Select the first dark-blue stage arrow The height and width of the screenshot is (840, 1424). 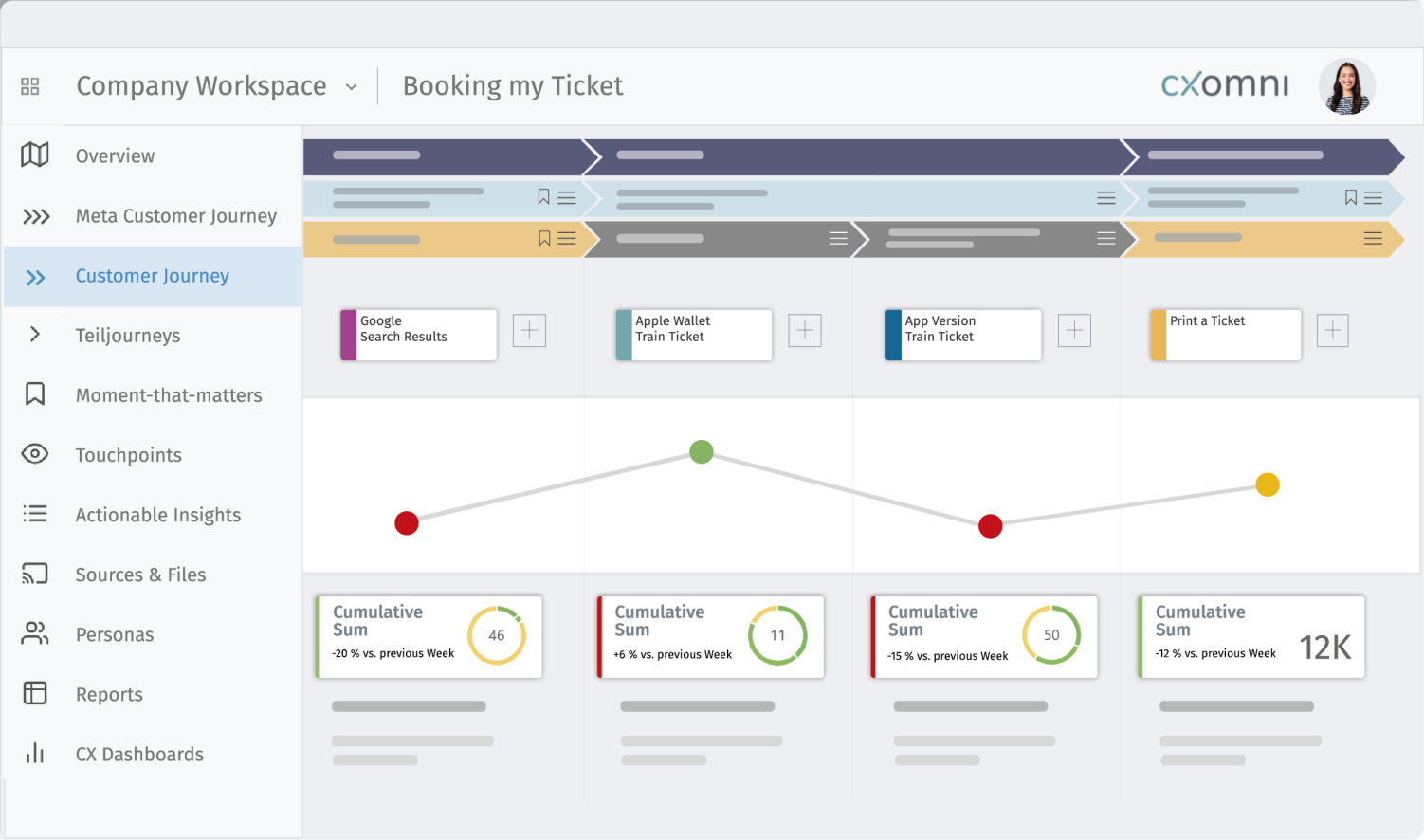point(451,156)
